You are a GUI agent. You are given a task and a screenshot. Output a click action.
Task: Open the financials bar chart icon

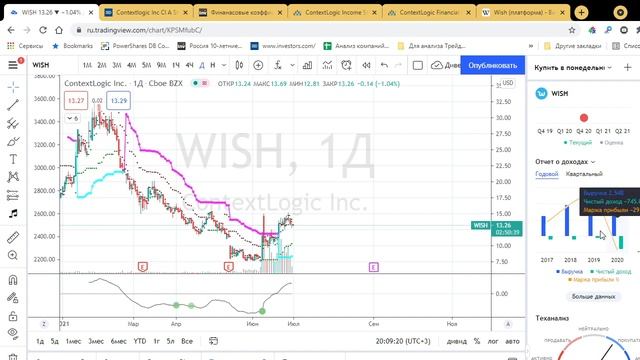pos(307,65)
